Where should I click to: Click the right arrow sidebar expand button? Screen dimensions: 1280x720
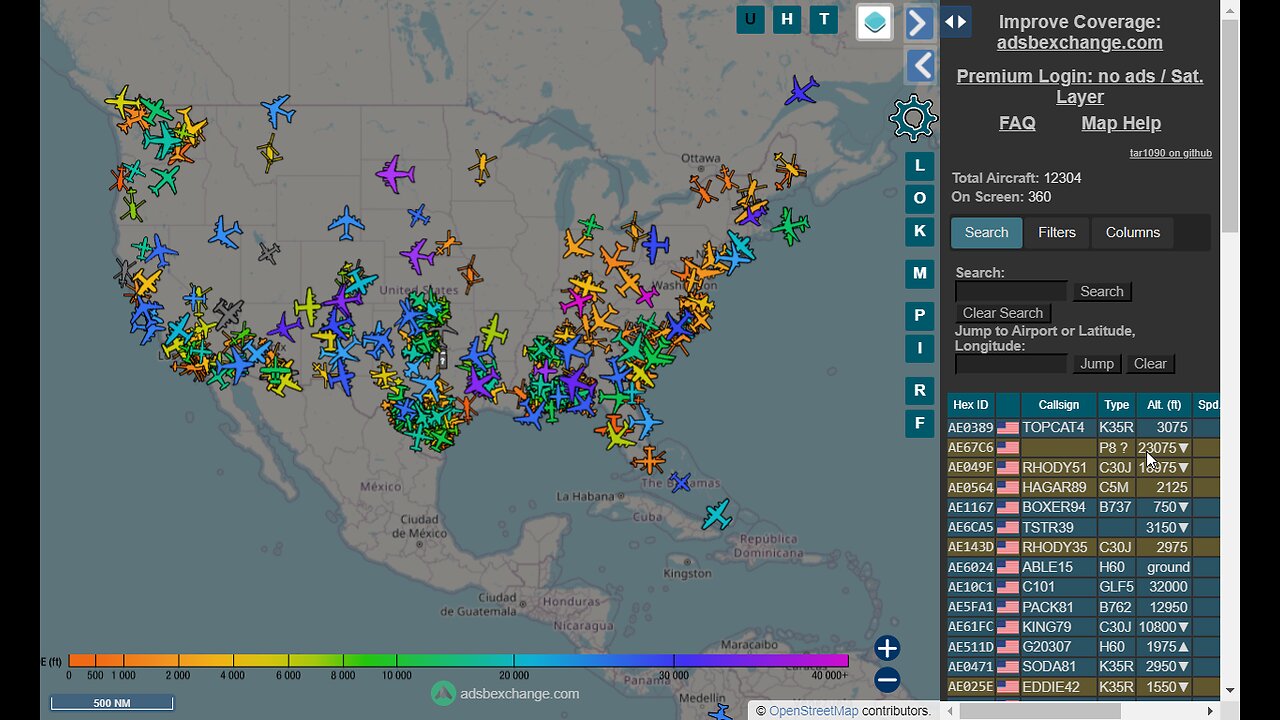[x=920, y=22]
